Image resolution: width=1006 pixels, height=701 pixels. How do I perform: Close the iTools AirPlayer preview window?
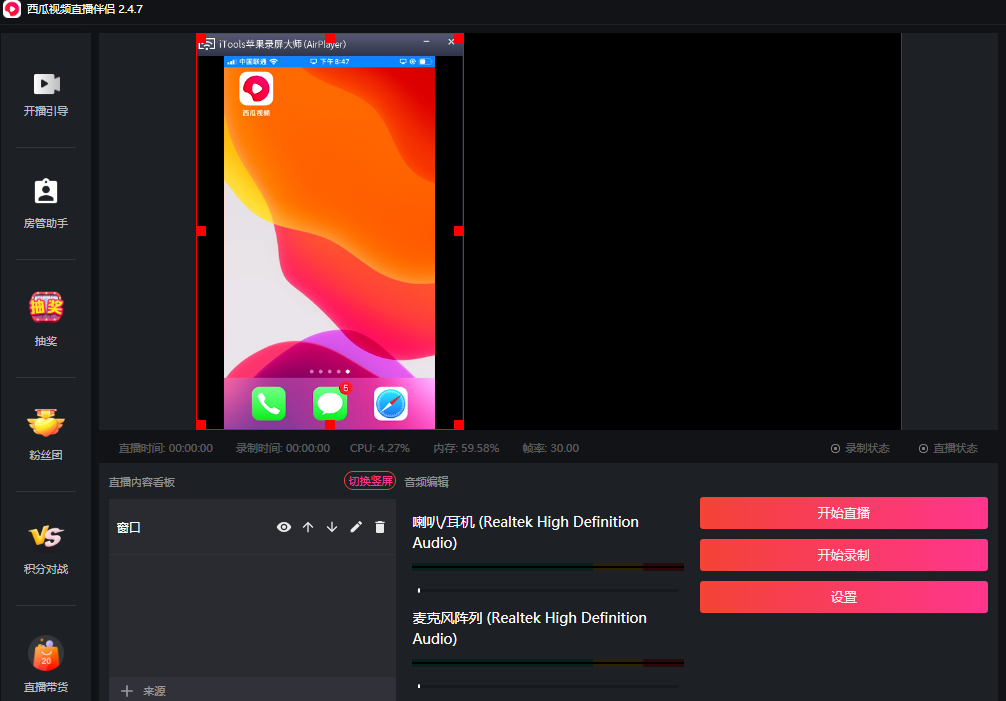(451, 42)
